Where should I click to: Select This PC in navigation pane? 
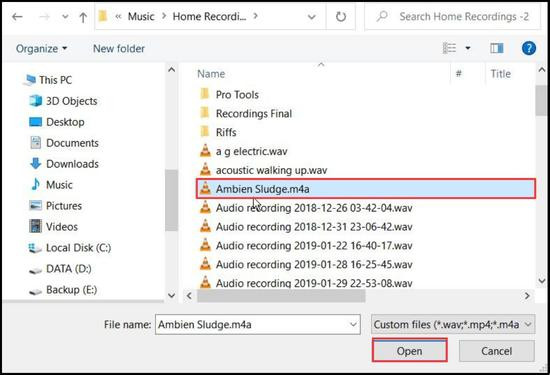point(55,80)
